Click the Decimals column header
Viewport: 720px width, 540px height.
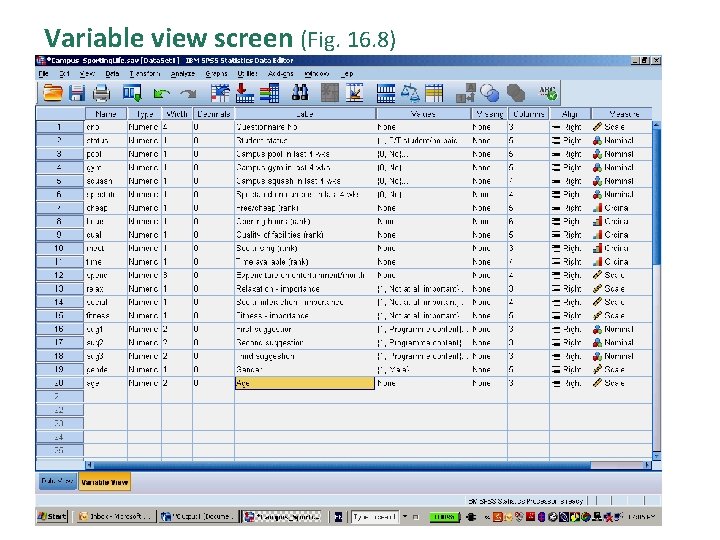214,114
